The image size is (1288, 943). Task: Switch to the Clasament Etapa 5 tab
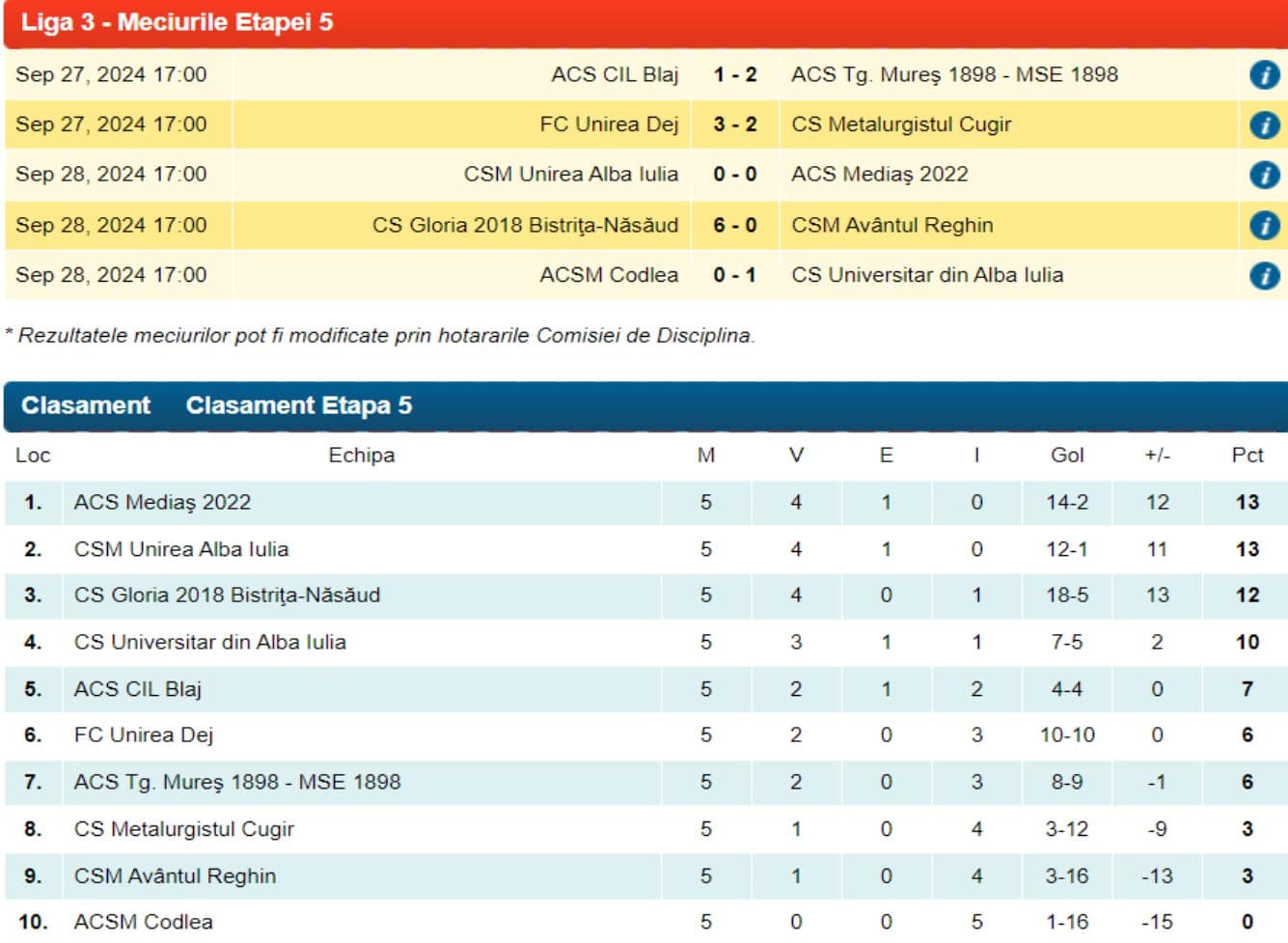(299, 405)
